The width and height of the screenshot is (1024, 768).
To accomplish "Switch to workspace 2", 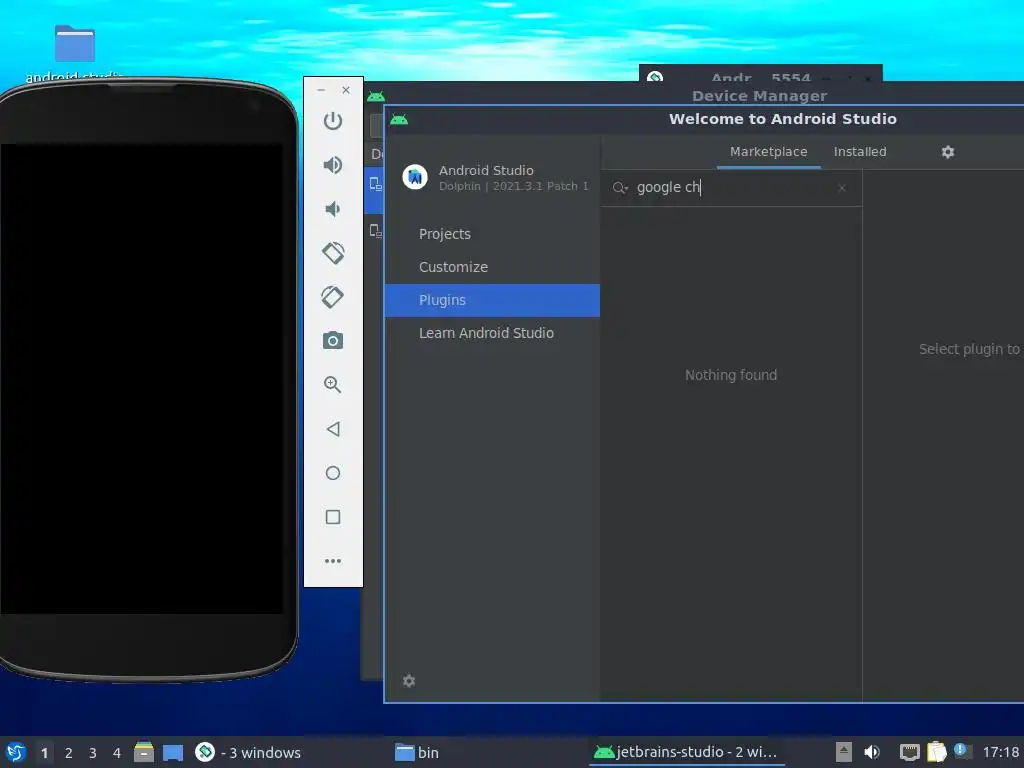I will point(69,753).
